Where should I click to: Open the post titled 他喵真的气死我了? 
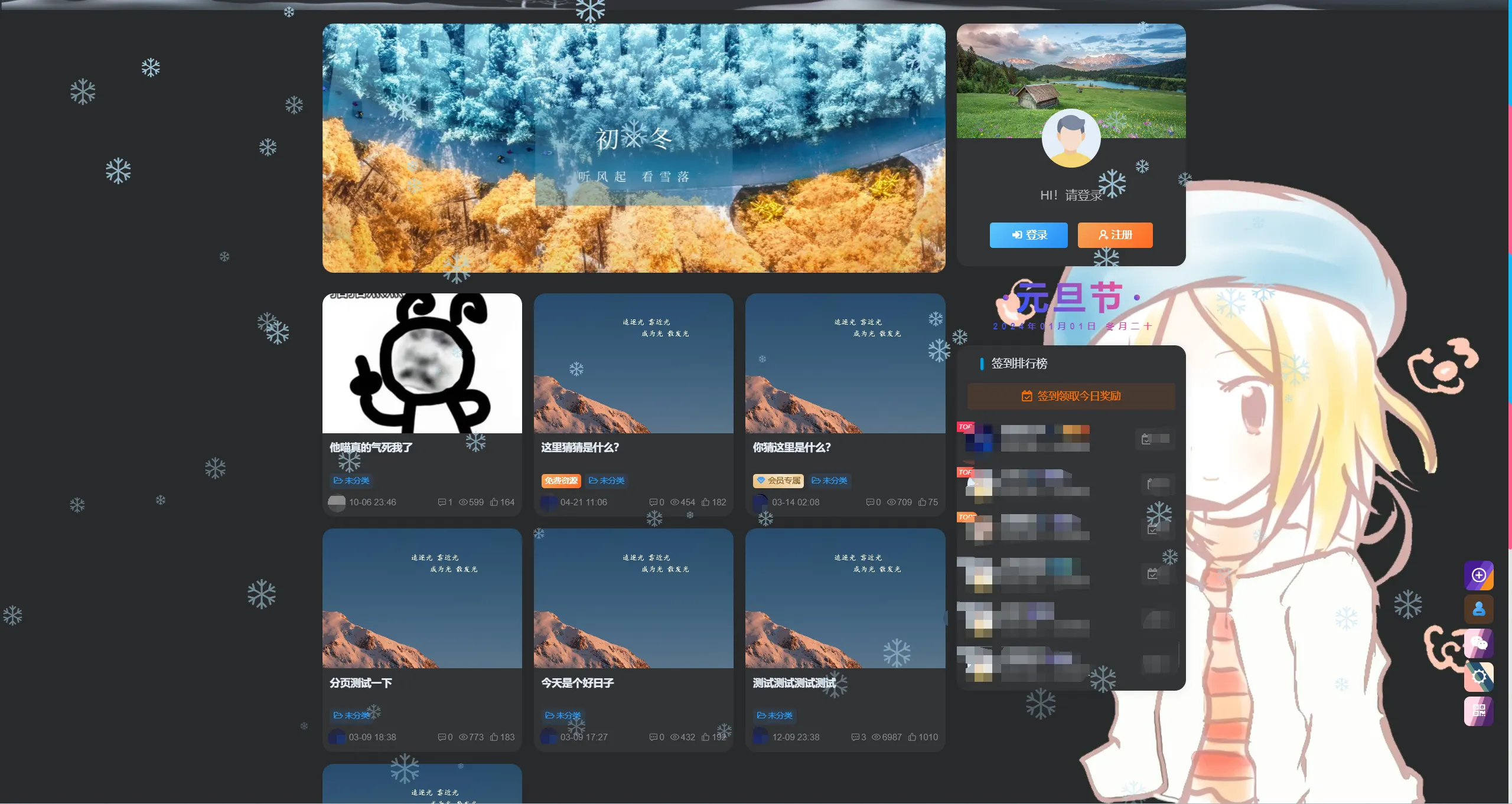[x=371, y=447]
